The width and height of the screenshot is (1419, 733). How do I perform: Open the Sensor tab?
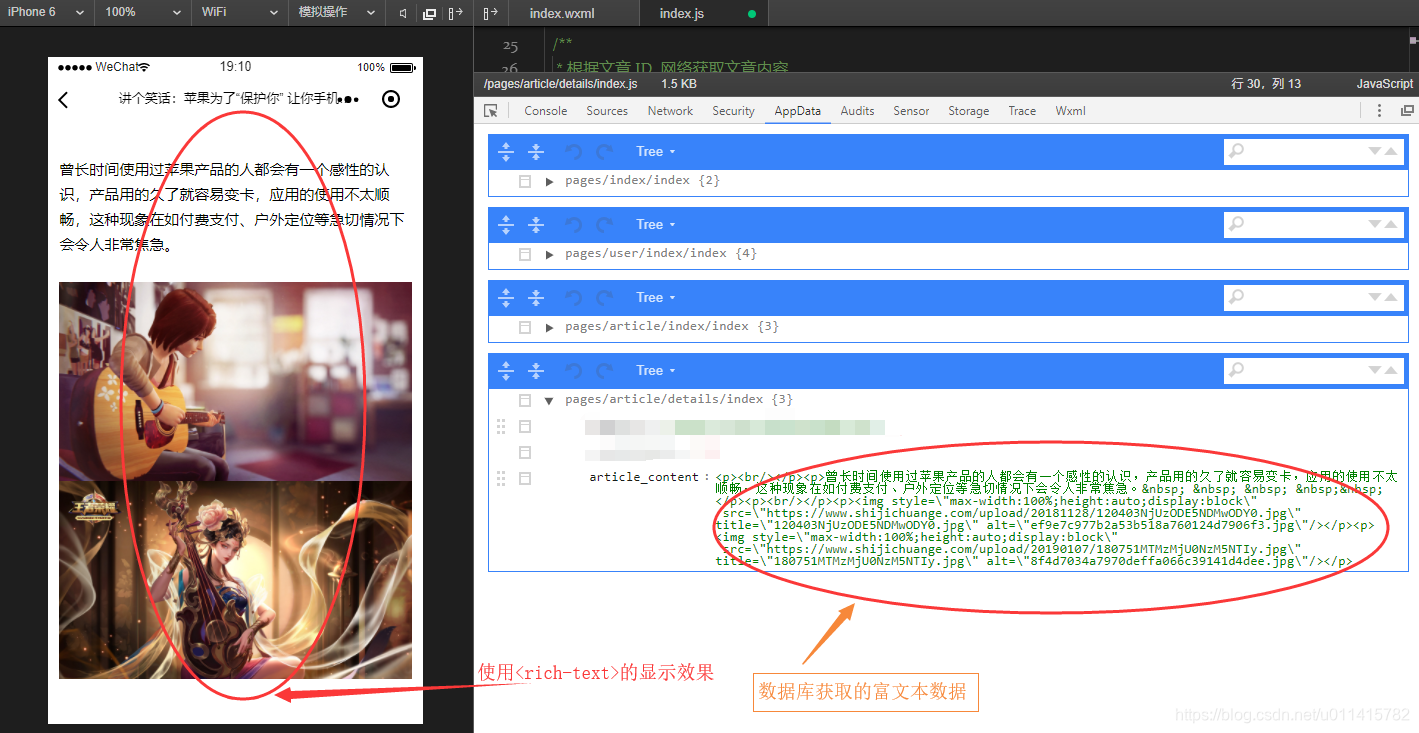pos(911,111)
